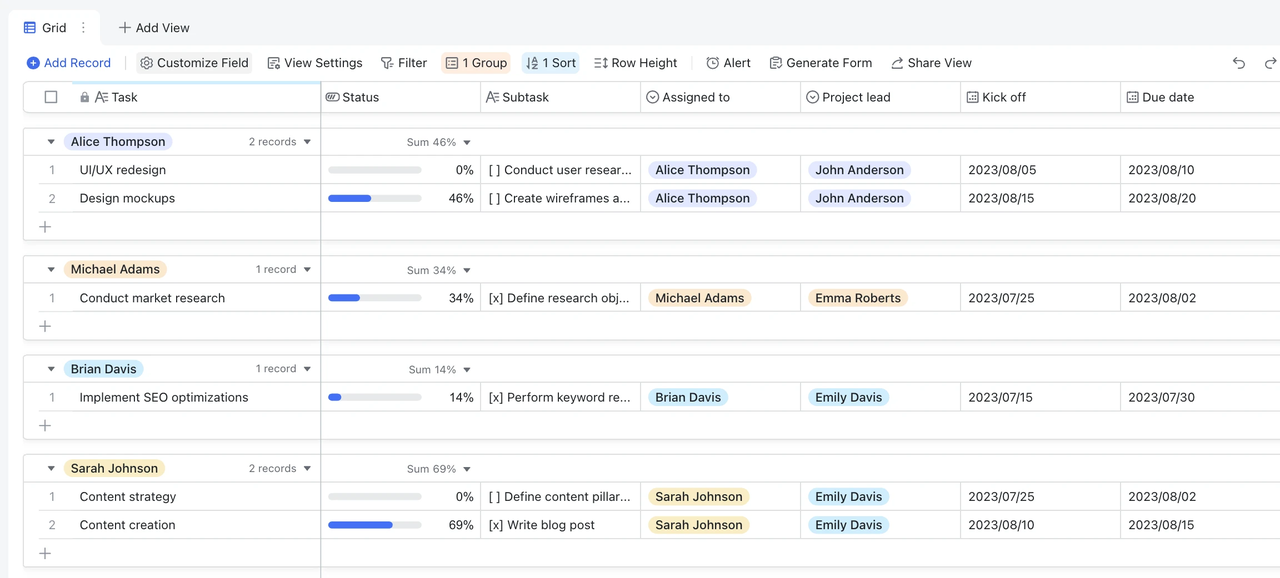Open Customize Field settings
The image size is (1280, 578).
click(194, 63)
